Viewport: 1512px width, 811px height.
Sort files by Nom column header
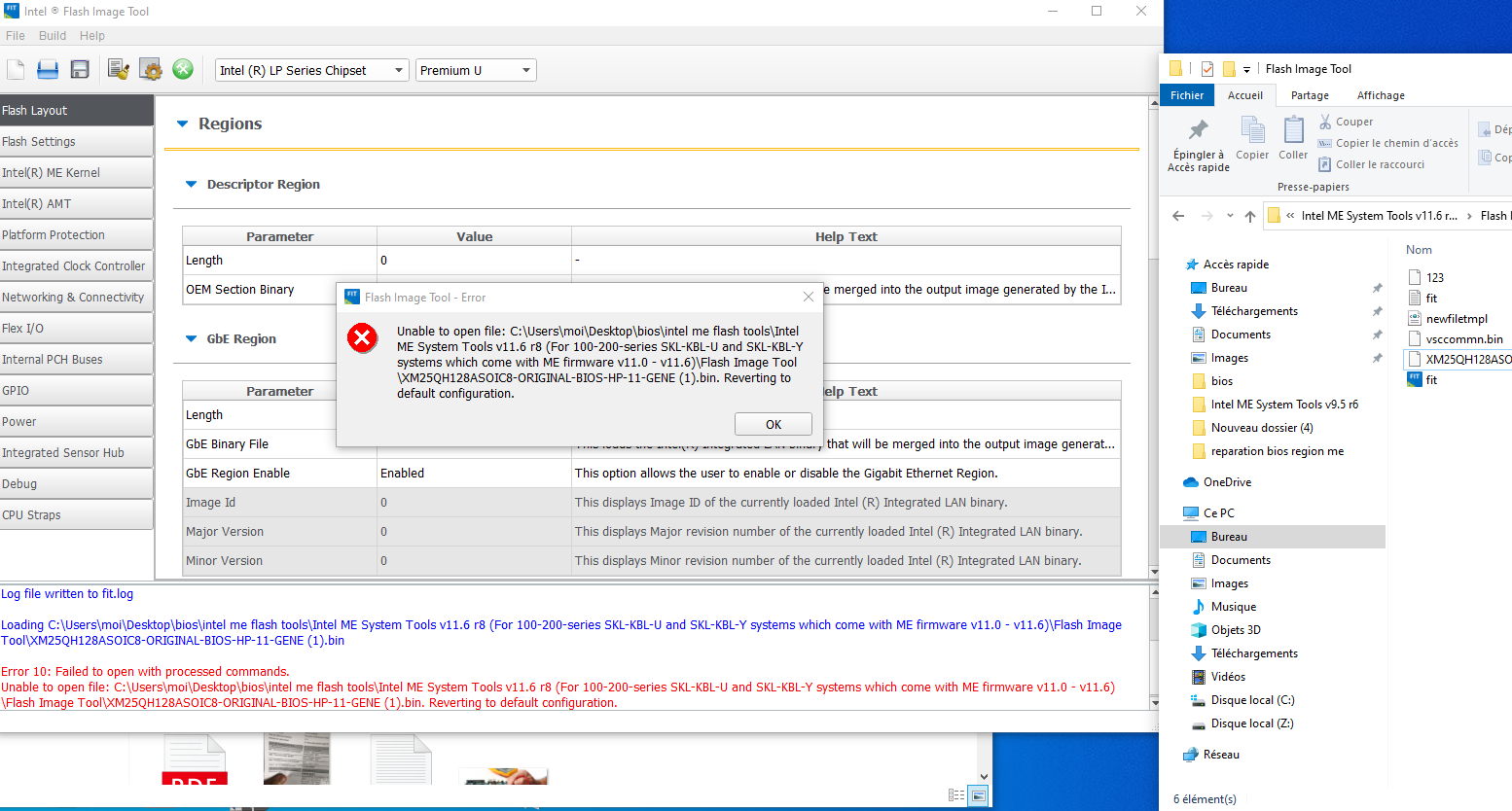pyautogui.click(x=1419, y=250)
